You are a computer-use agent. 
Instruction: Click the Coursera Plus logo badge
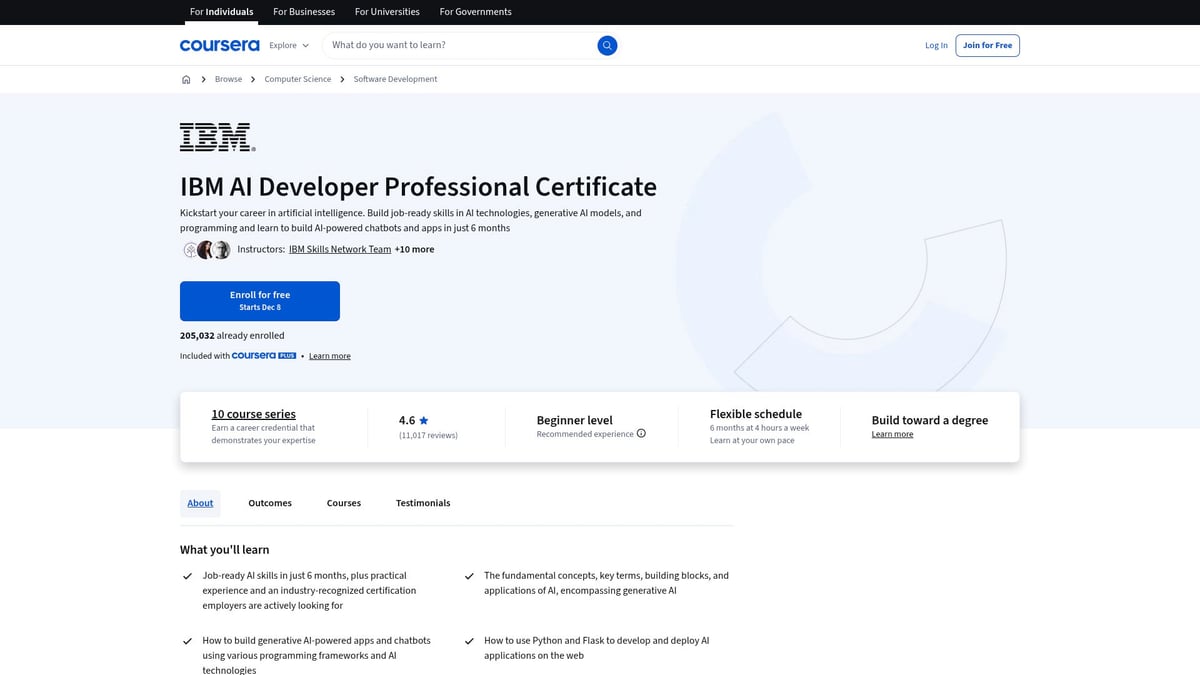pyautogui.click(x=264, y=356)
